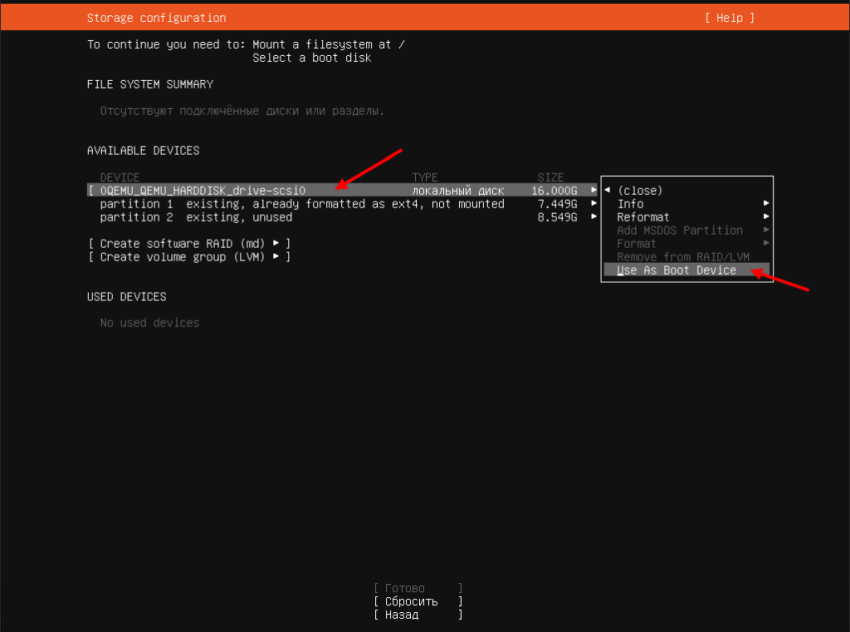This screenshot has width=850, height=632.
Task: Expand arrow next to 8.549G partition
Action: coord(594,216)
